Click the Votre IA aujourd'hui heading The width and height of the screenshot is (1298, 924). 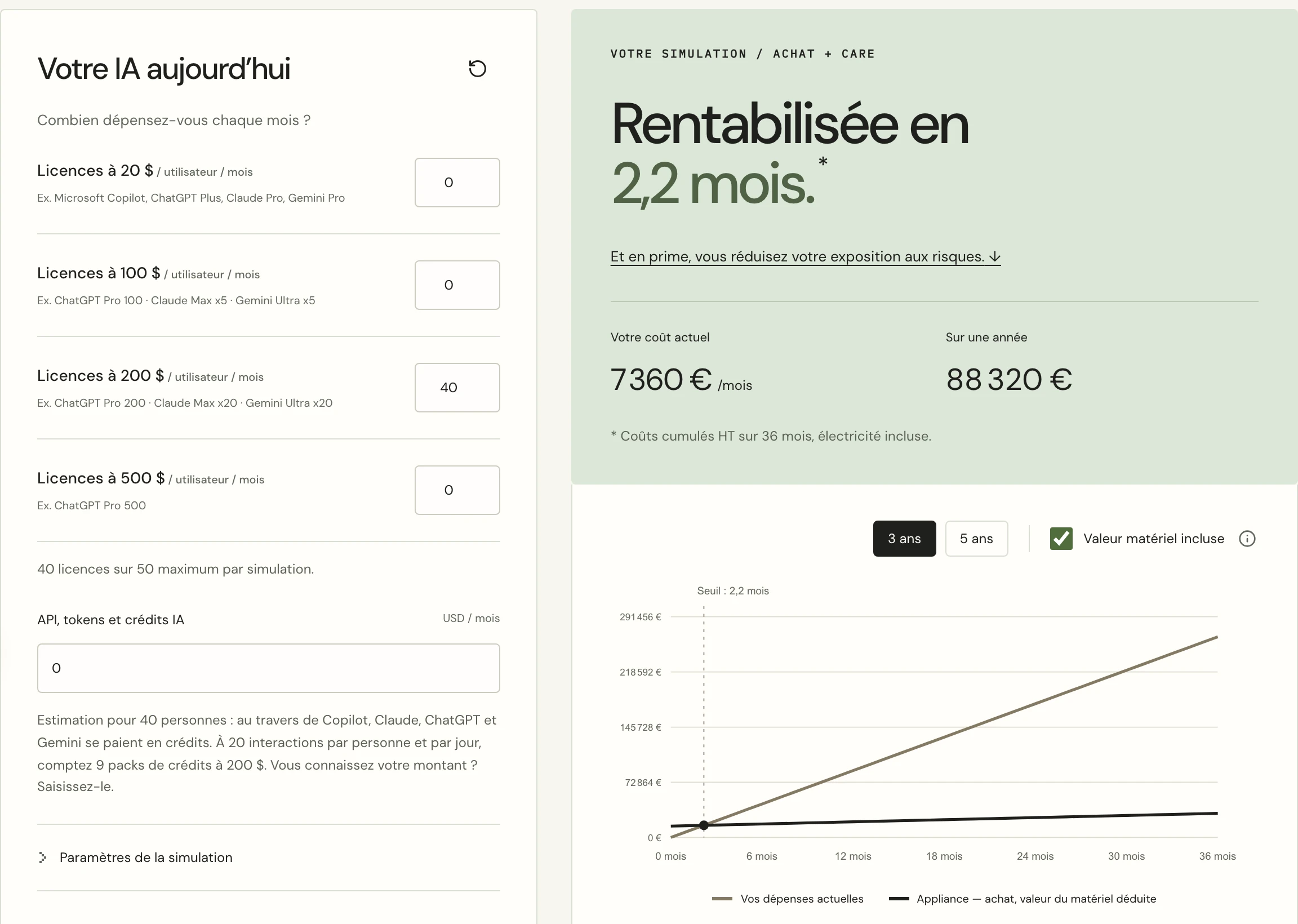pyautogui.click(x=164, y=69)
